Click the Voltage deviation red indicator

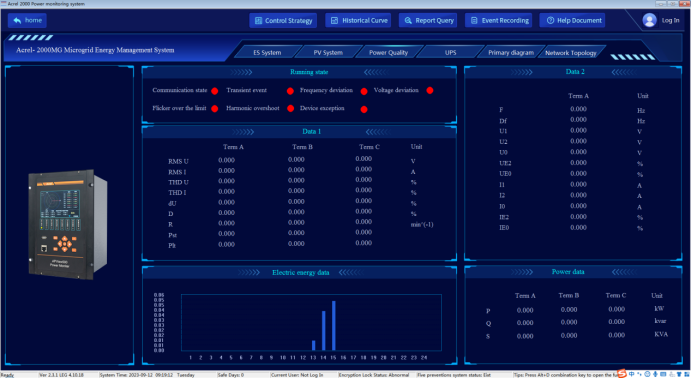(x=430, y=90)
